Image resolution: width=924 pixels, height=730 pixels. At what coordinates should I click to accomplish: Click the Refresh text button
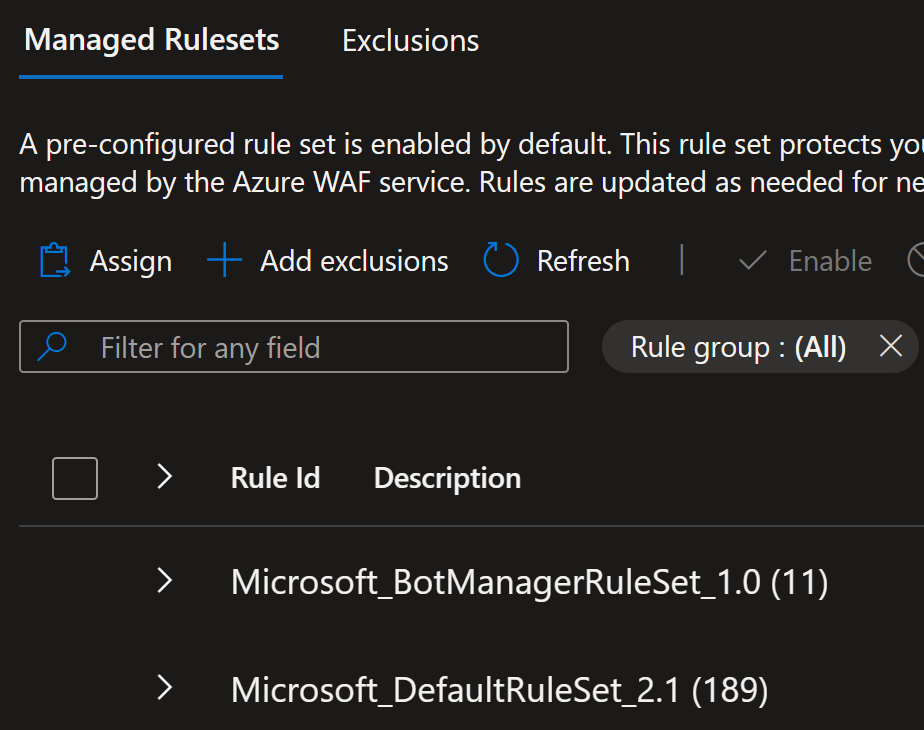583,261
